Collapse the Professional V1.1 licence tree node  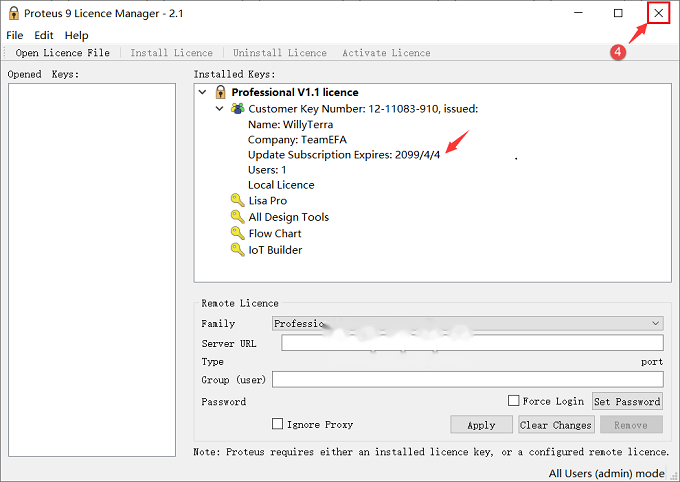pyautogui.click(x=203, y=92)
